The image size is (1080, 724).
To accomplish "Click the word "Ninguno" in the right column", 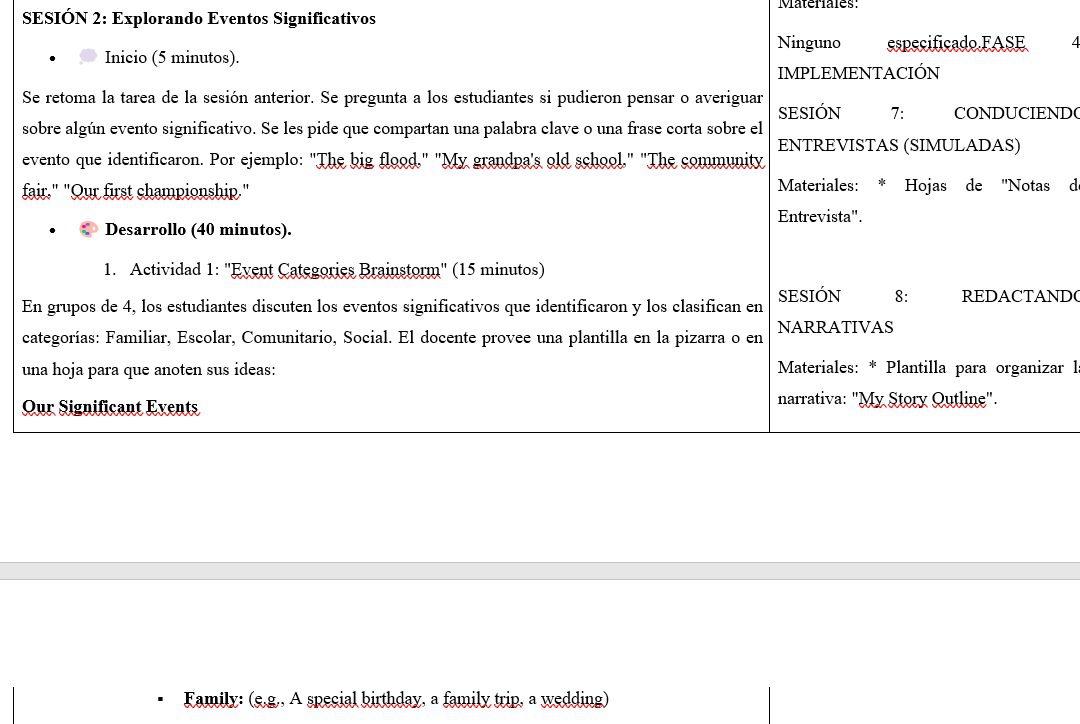I will [x=809, y=43].
